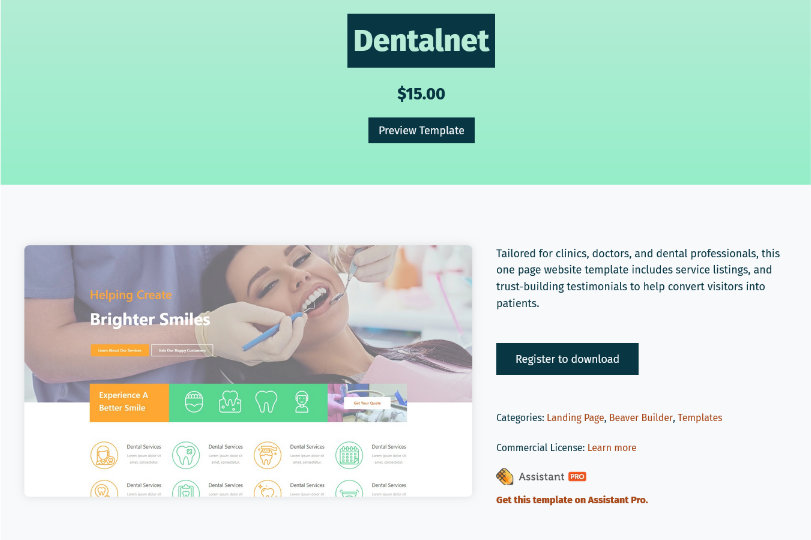Click the single tooth icon in green bar
This screenshot has width=811, height=540.
point(266,402)
